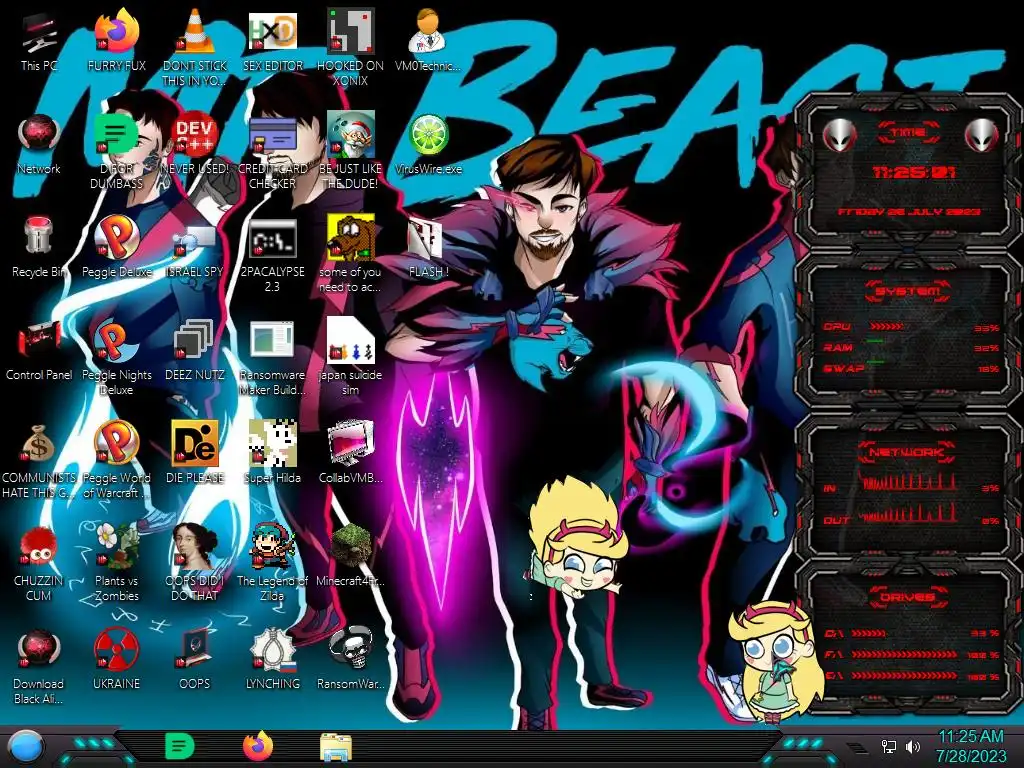Launch Plants vs Zombies shortcut
1024x768 pixels.
(x=116, y=564)
